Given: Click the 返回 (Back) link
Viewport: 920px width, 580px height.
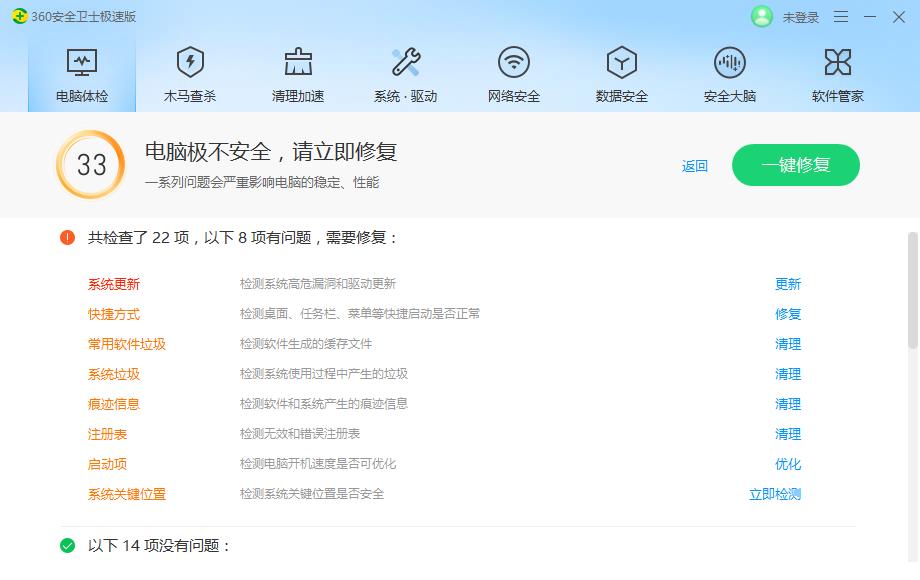Looking at the screenshot, I should coord(694,166).
